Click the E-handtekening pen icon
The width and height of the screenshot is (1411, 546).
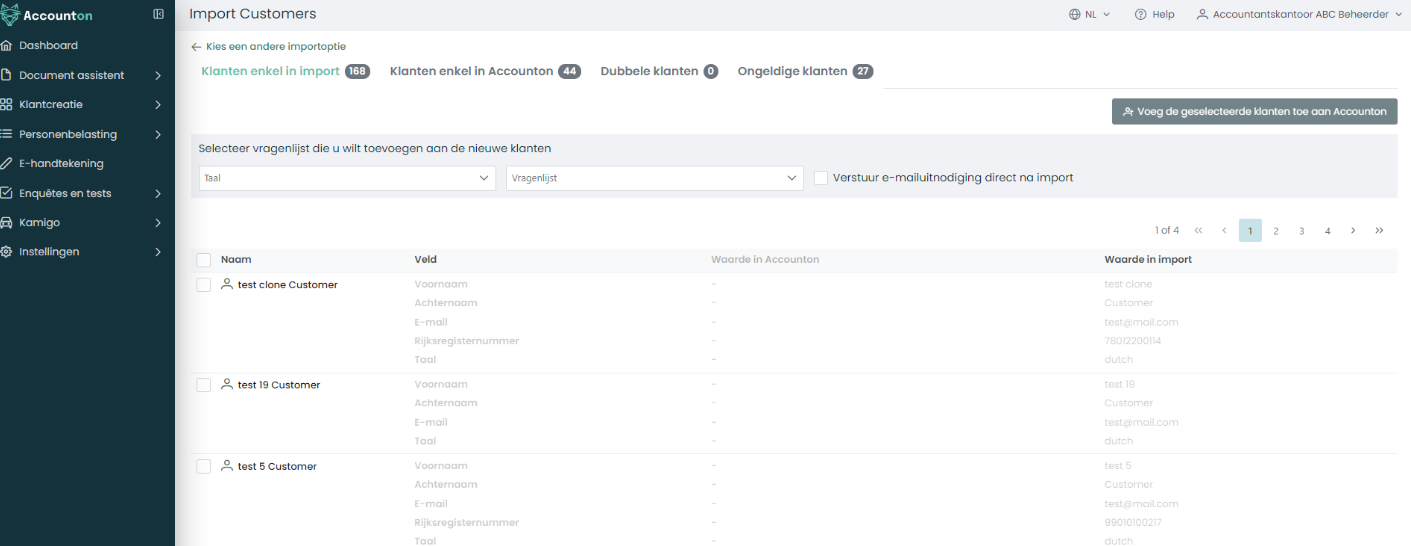click(x=7, y=164)
